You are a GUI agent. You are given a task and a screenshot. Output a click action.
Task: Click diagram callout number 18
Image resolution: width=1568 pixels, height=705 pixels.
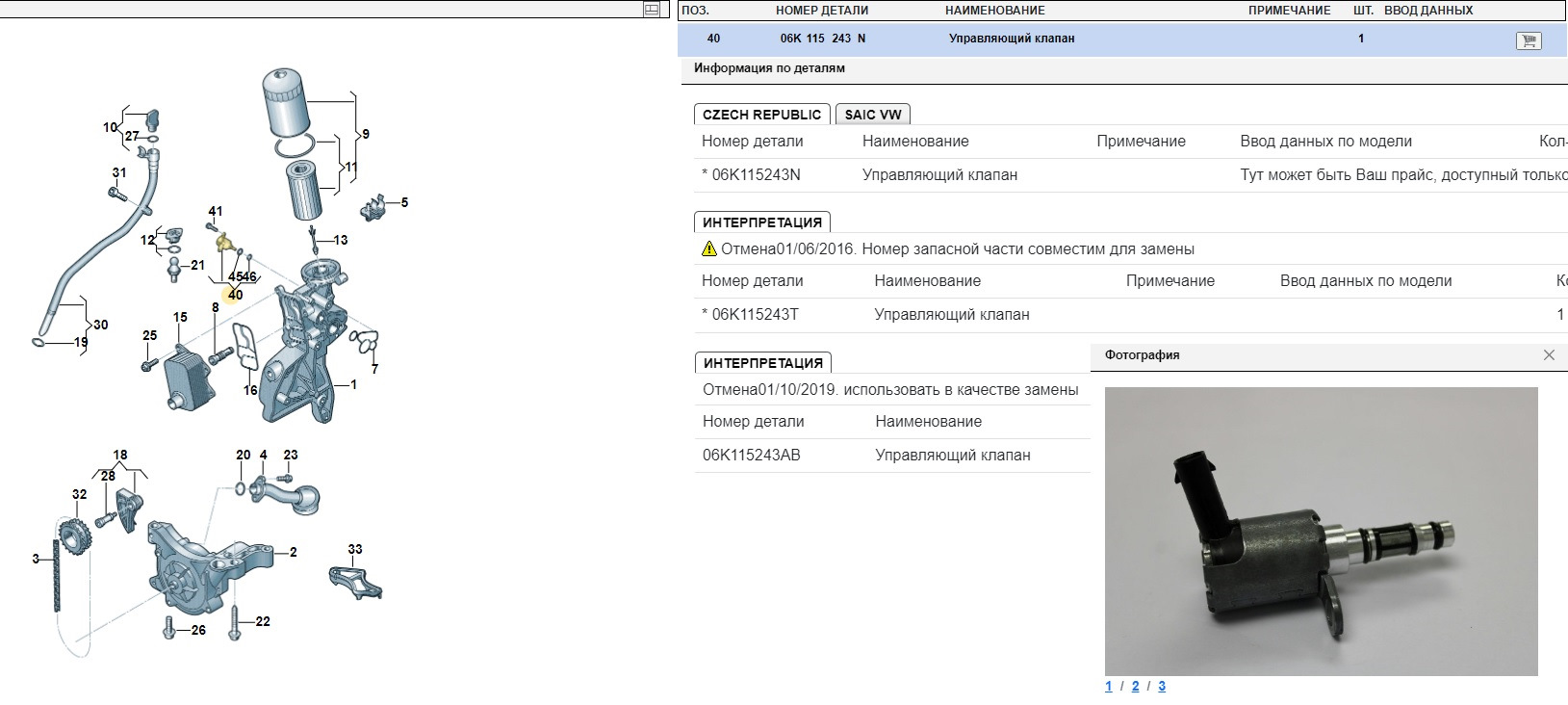(x=120, y=455)
